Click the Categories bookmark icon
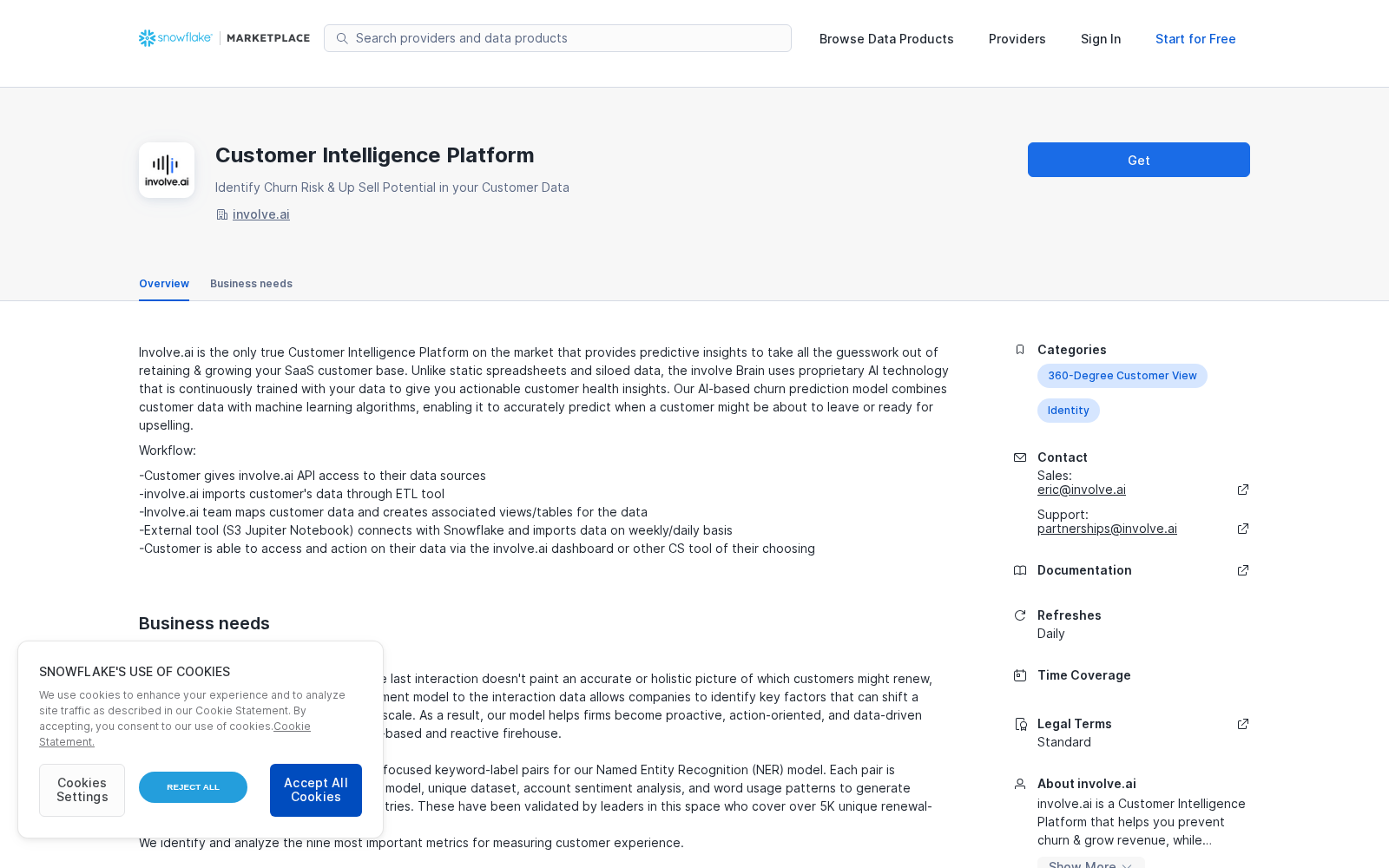Screen dimensions: 1389x868 [x=1020, y=350]
